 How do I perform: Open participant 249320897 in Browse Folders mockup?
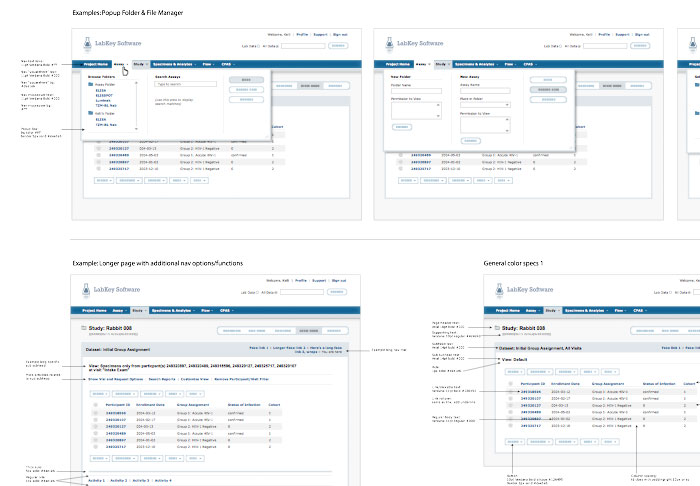(x=119, y=162)
